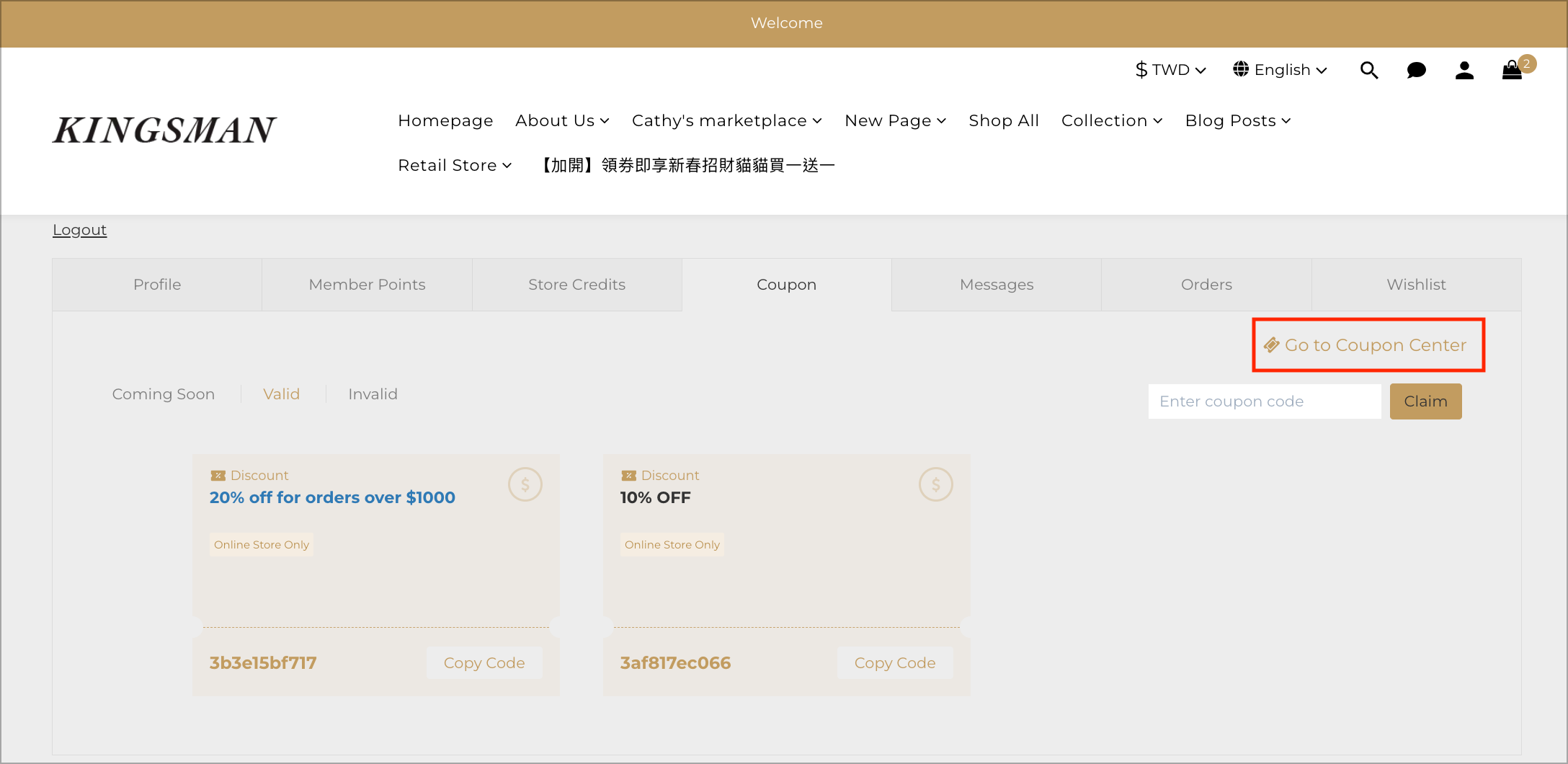The image size is (1568, 764).
Task: Select the Coupon tab
Action: point(787,285)
